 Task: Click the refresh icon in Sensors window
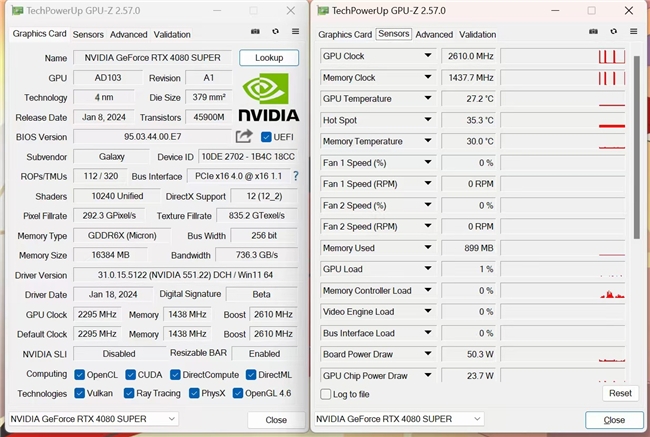(x=614, y=32)
